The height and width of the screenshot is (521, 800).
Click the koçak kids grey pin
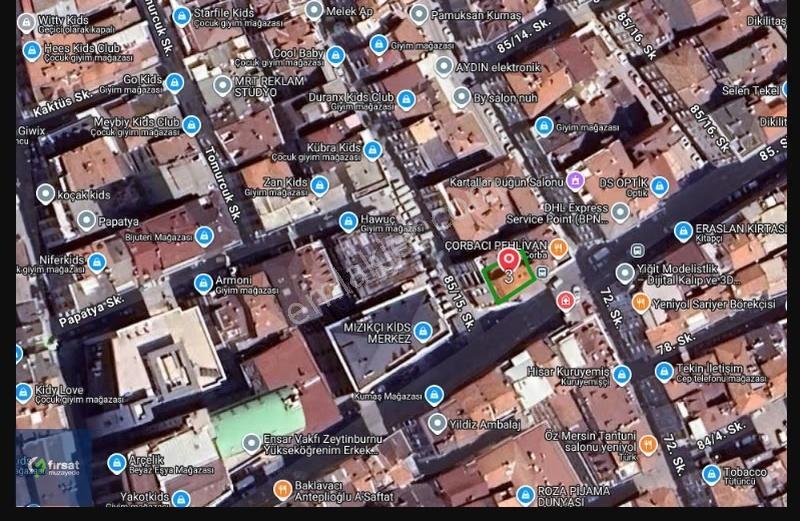[45, 194]
